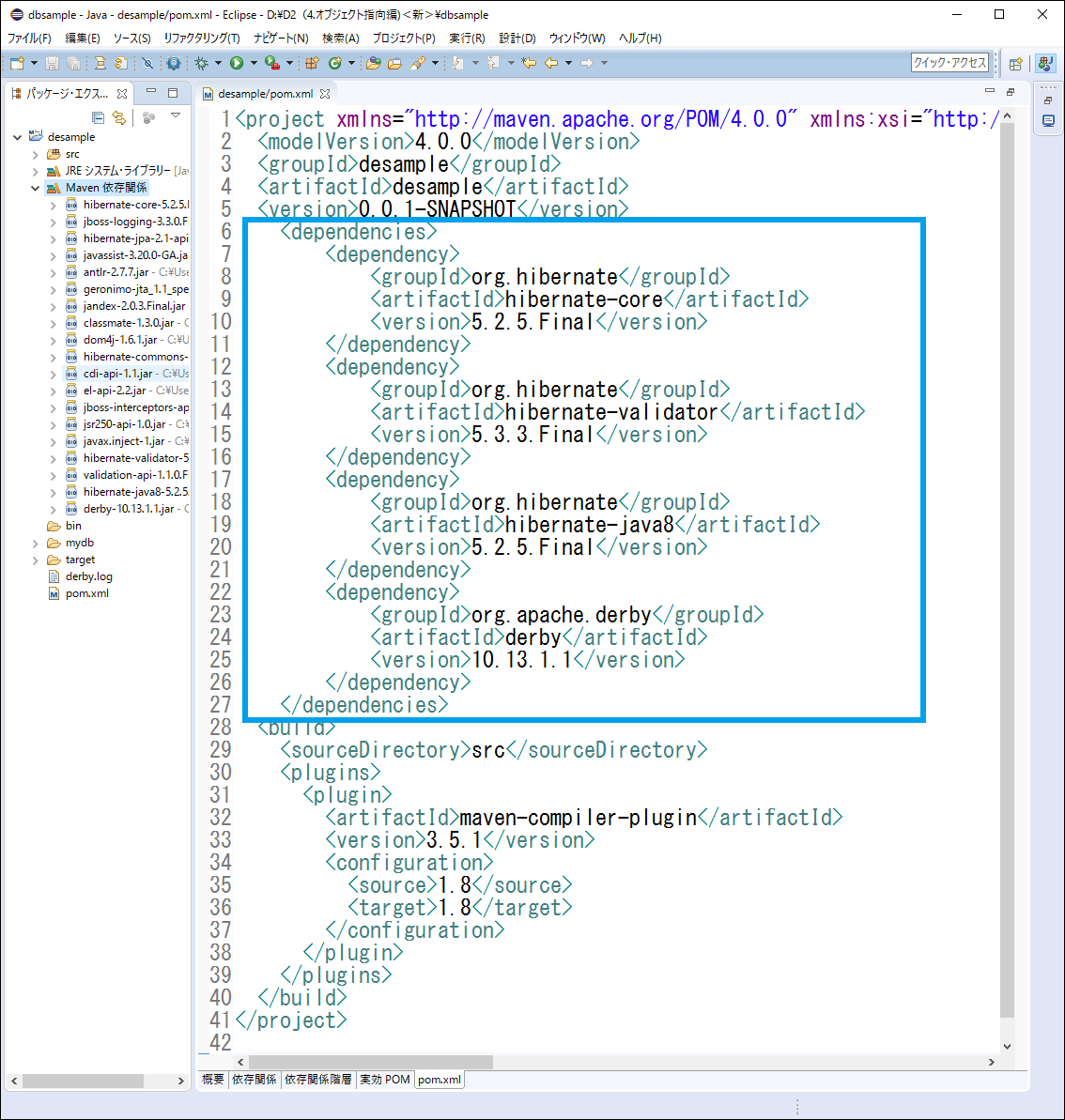The image size is (1065, 1120).
Task: Click the Debug bug icon in toolbar
Action: click(x=201, y=63)
